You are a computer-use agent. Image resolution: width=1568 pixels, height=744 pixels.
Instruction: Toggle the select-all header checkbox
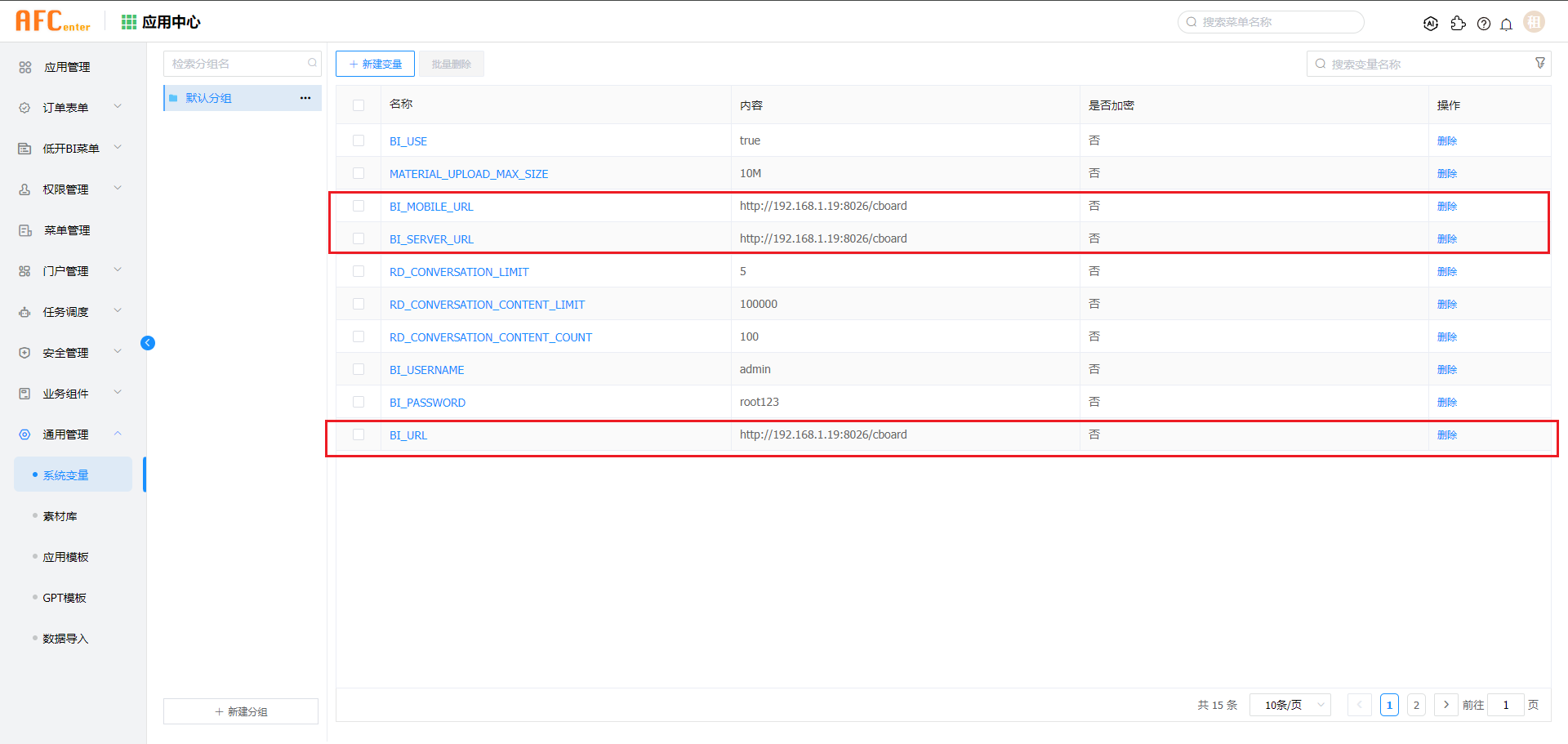(359, 105)
